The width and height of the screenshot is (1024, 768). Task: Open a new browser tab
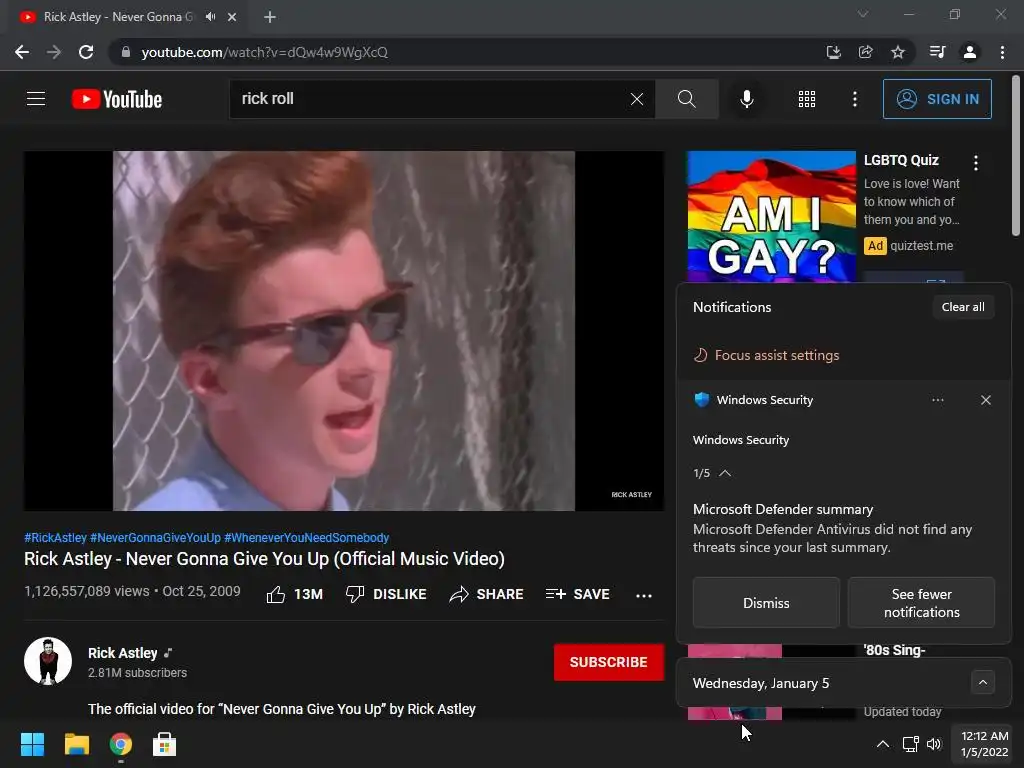click(270, 17)
